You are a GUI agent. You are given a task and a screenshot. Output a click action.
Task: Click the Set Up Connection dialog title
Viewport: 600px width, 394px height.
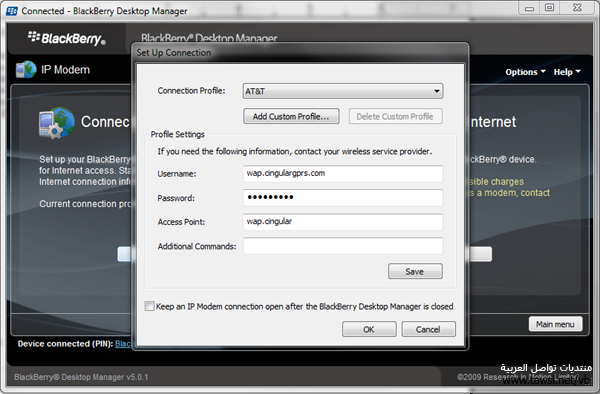[174, 53]
